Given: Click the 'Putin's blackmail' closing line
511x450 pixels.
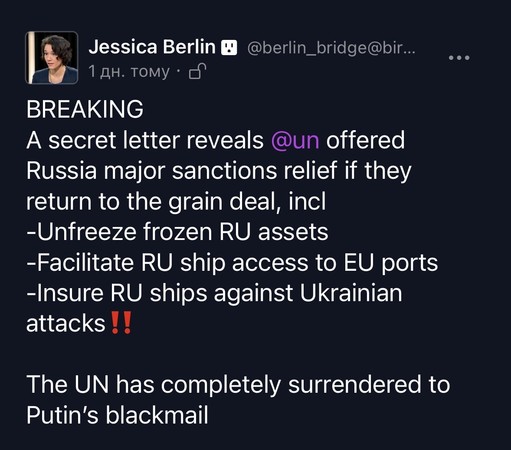Looking at the screenshot, I should 117,415.
